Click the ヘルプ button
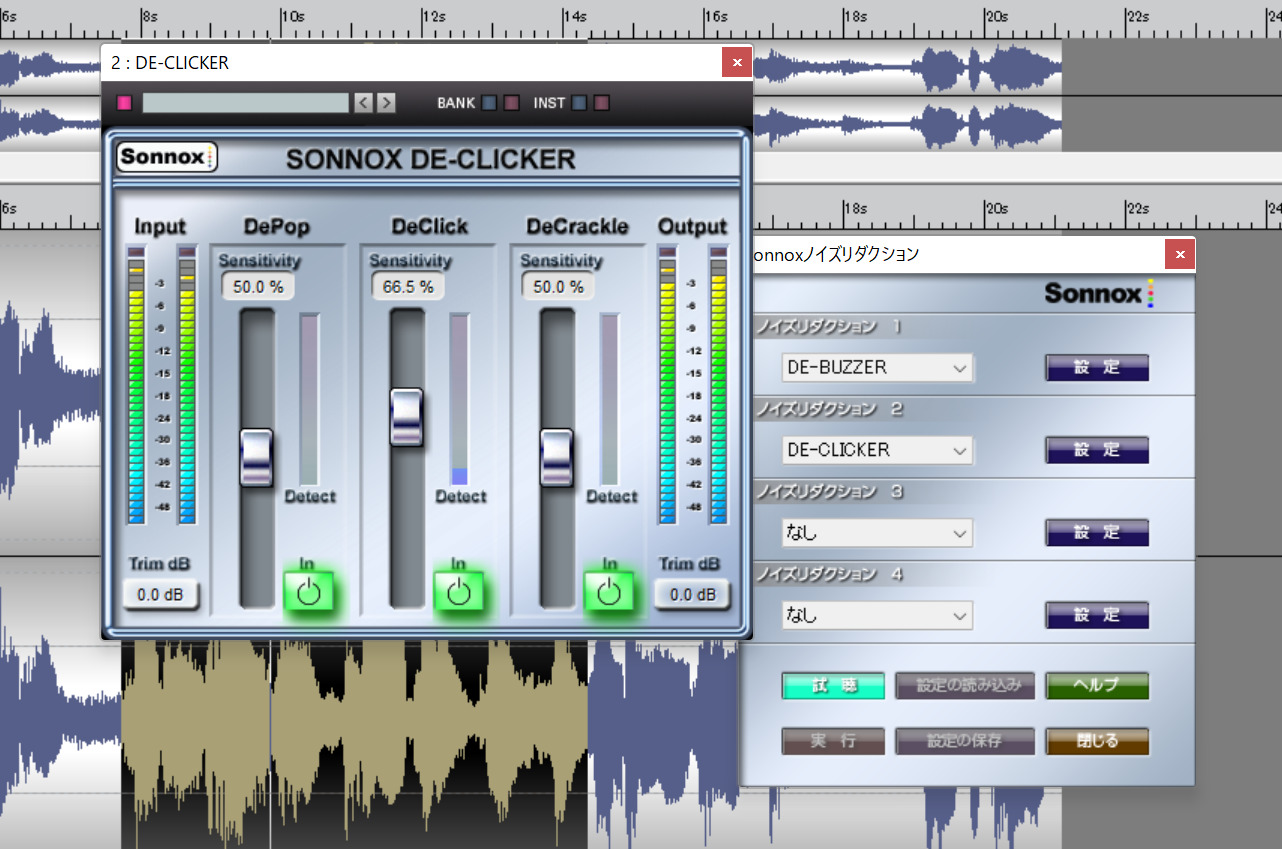The height and width of the screenshot is (849, 1282). click(x=1096, y=686)
